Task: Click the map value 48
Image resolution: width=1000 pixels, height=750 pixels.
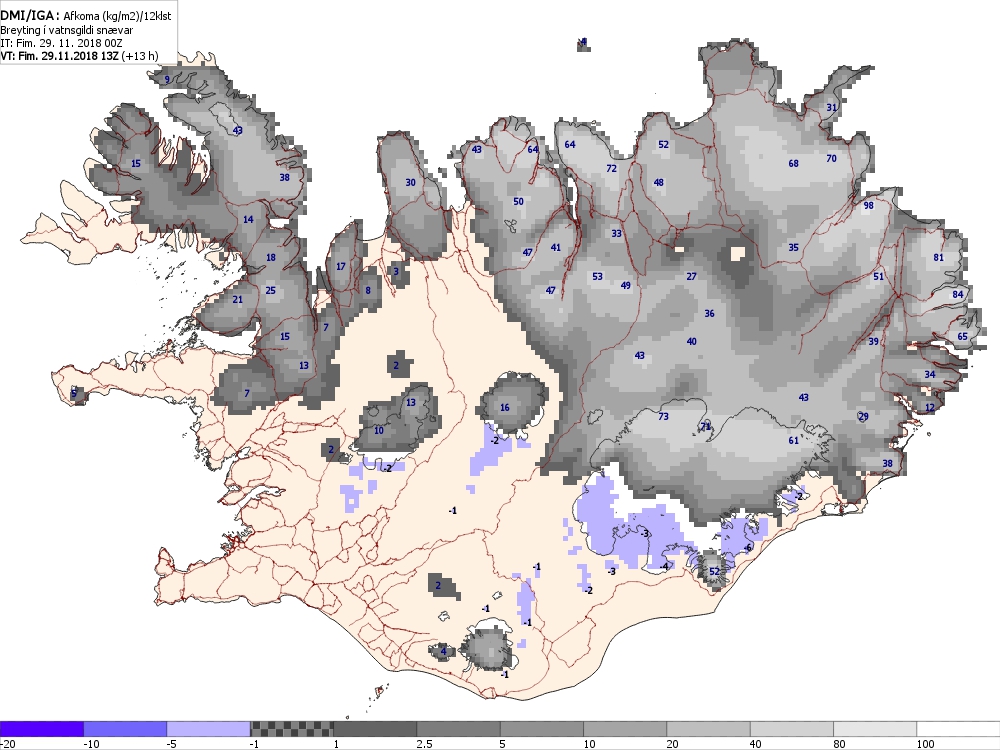Action: point(659,182)
